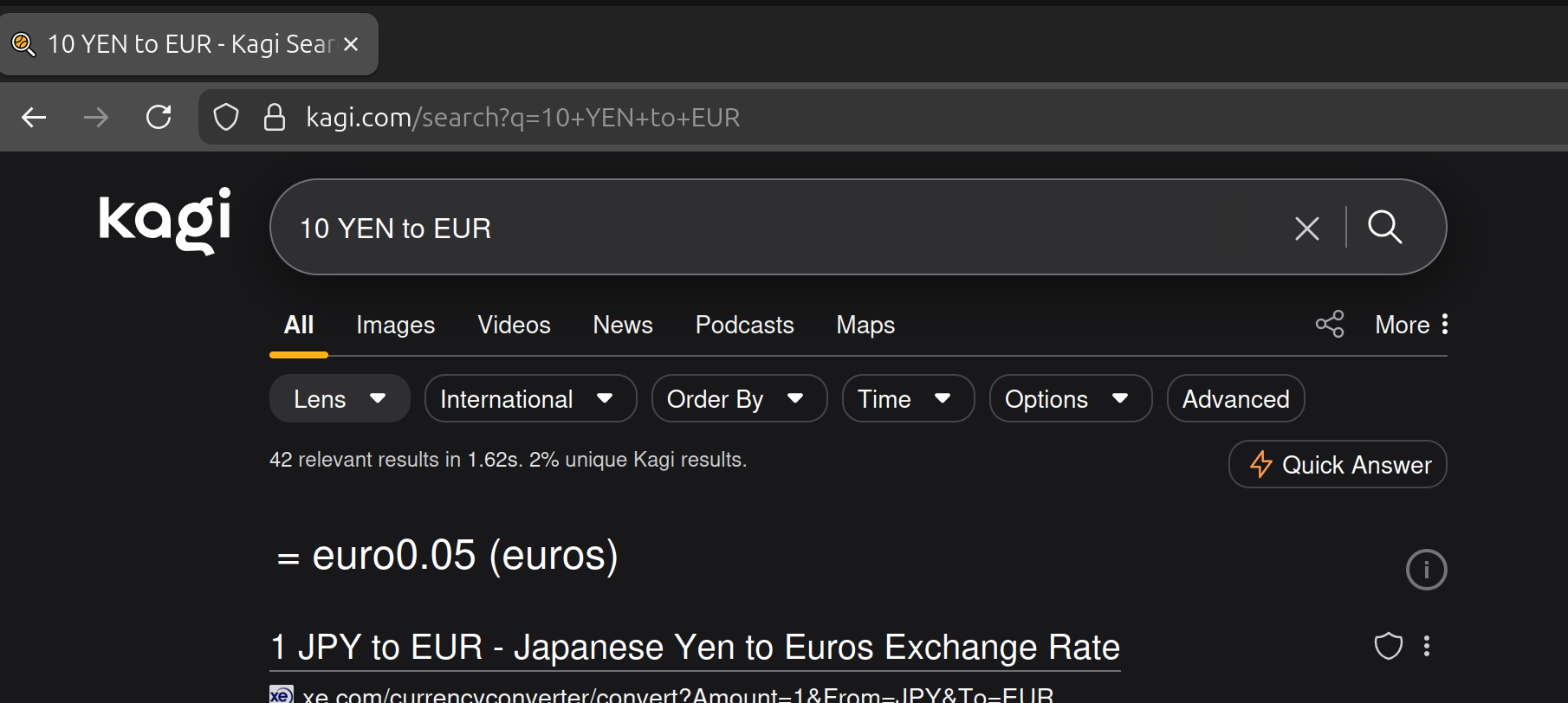
Task: Open the Time filter dropdown
Action: click(907, 399)
